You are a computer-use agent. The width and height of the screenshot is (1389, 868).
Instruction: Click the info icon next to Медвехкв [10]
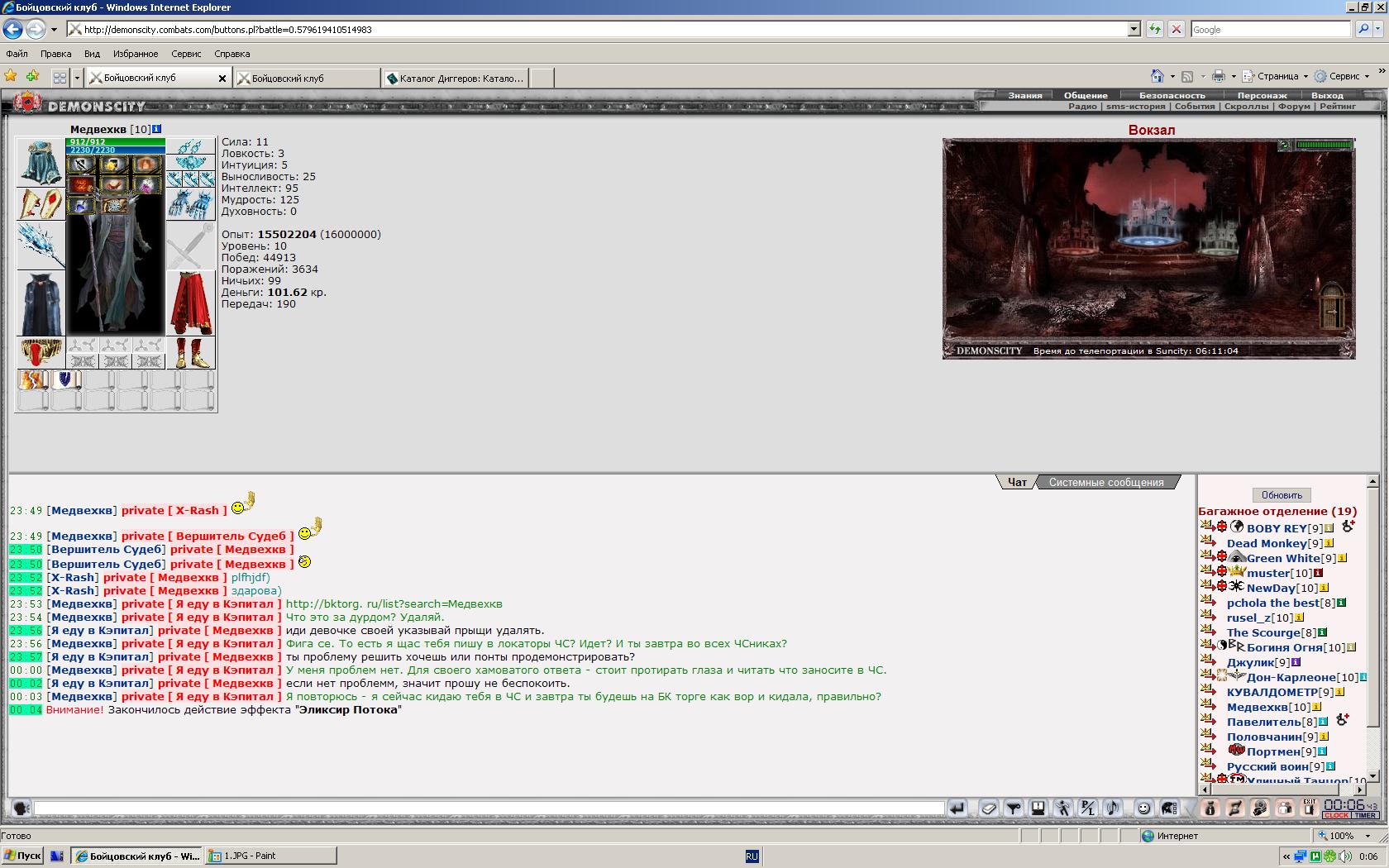pyautogui.click(x=157, y=129)
